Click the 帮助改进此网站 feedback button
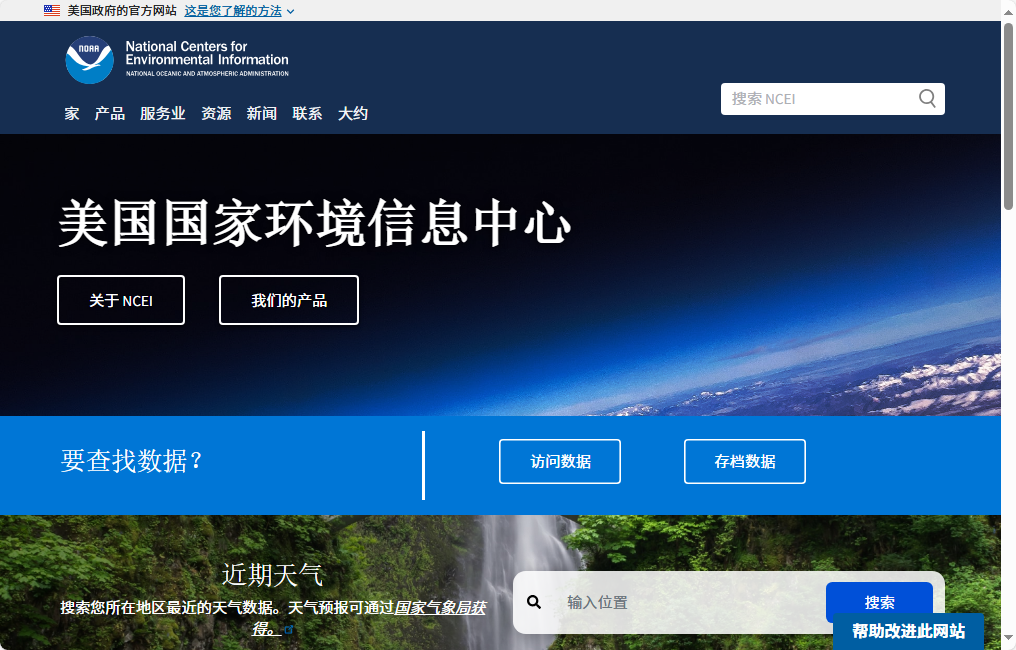This screenshot has height=650, width=1016. point(908,631)
